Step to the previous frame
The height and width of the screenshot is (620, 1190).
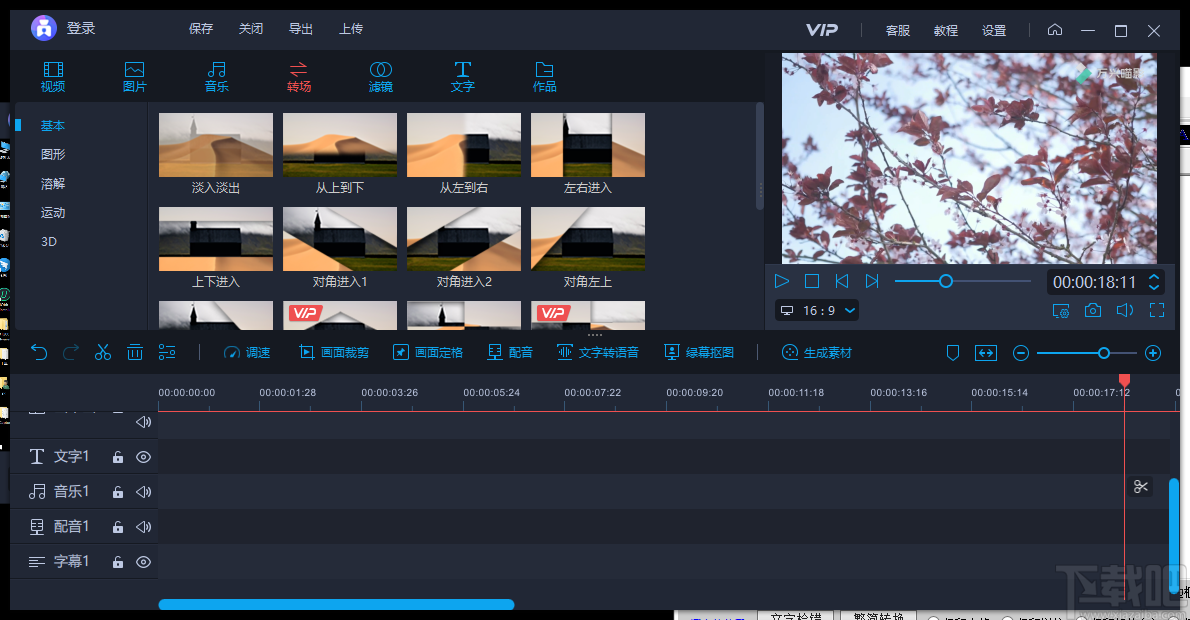coord(842,281)
